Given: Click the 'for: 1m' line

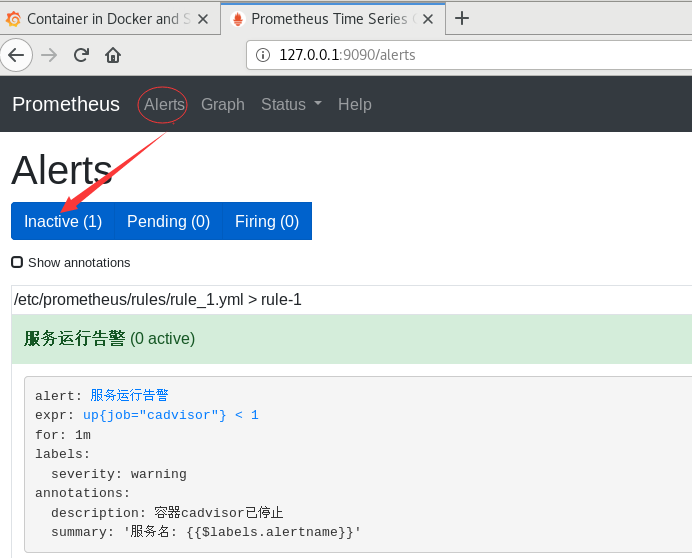Looking at the screenshot, I should [63, 435].
